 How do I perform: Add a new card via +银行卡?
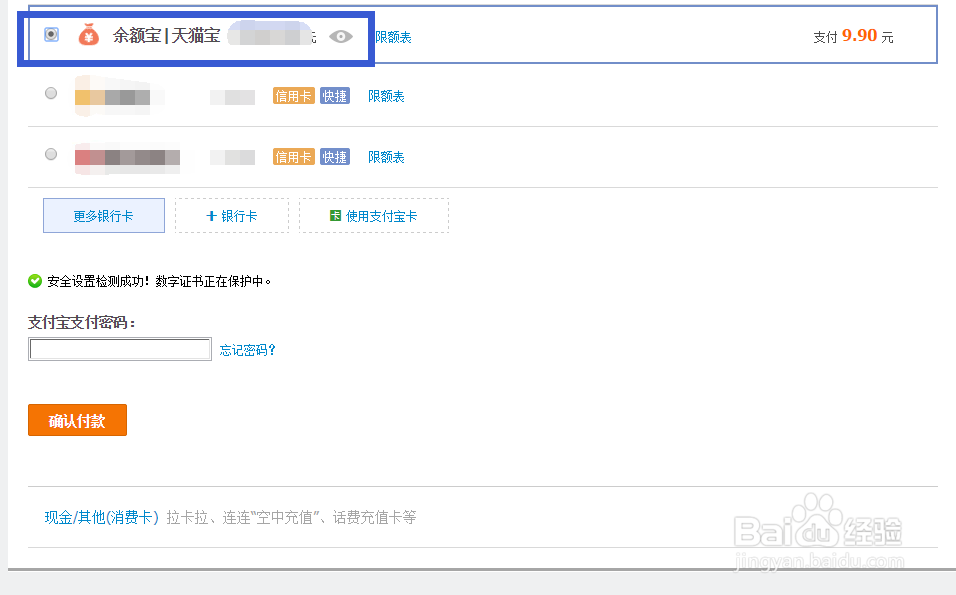[232, 216]
